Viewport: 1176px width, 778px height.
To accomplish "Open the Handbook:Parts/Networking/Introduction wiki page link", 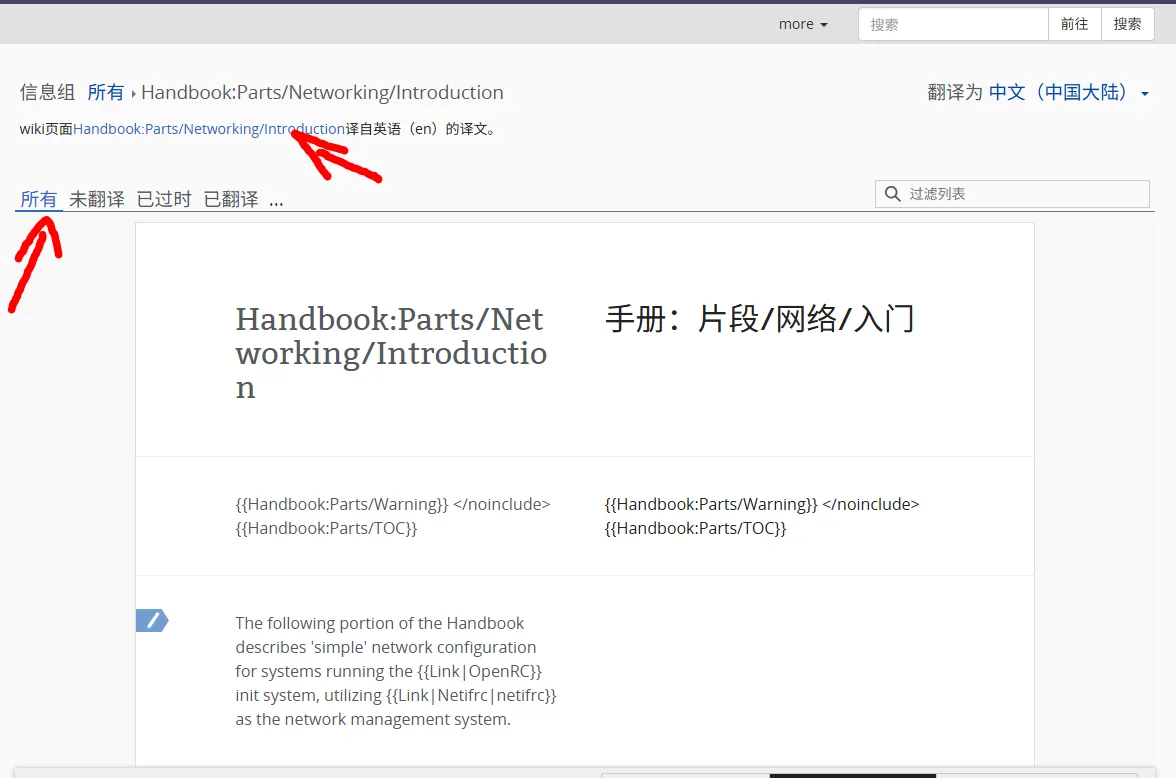I will [x=209, y=129].
